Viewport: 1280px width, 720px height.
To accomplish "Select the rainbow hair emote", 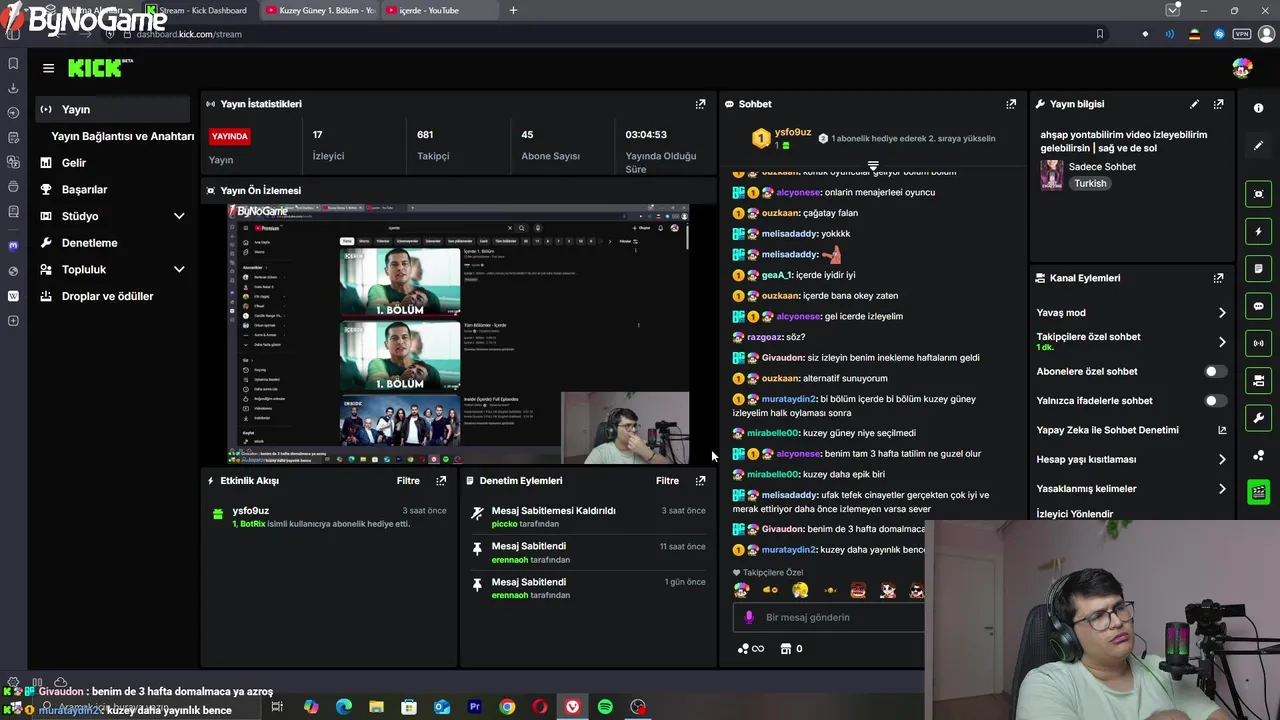I will 741,591.
